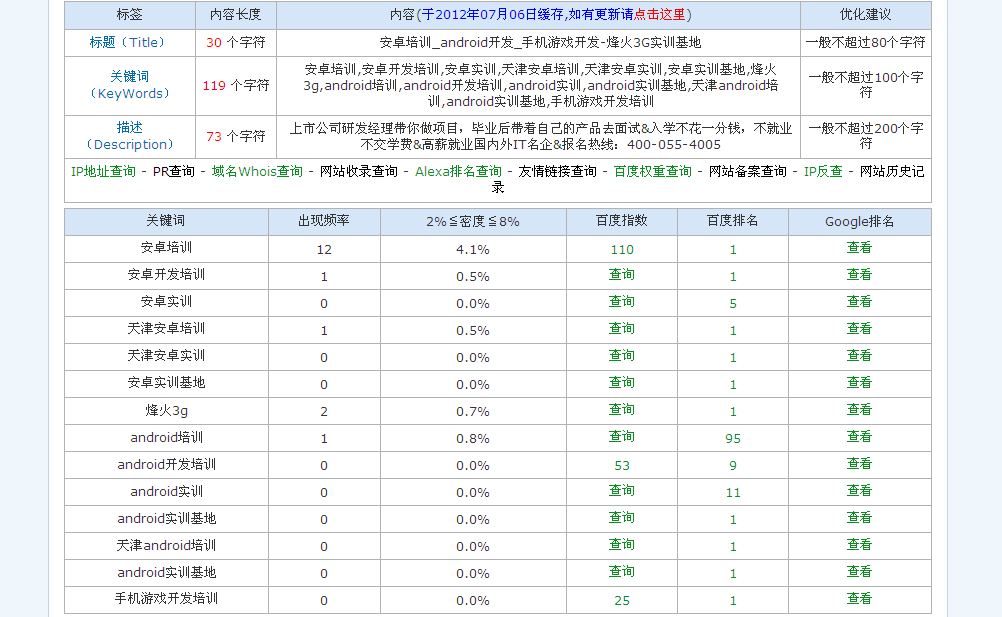The height and width of the screenshot is (617, 1002).
Task: Click Baidu index 查询 for android培训
Action: (x=622, y=436)
